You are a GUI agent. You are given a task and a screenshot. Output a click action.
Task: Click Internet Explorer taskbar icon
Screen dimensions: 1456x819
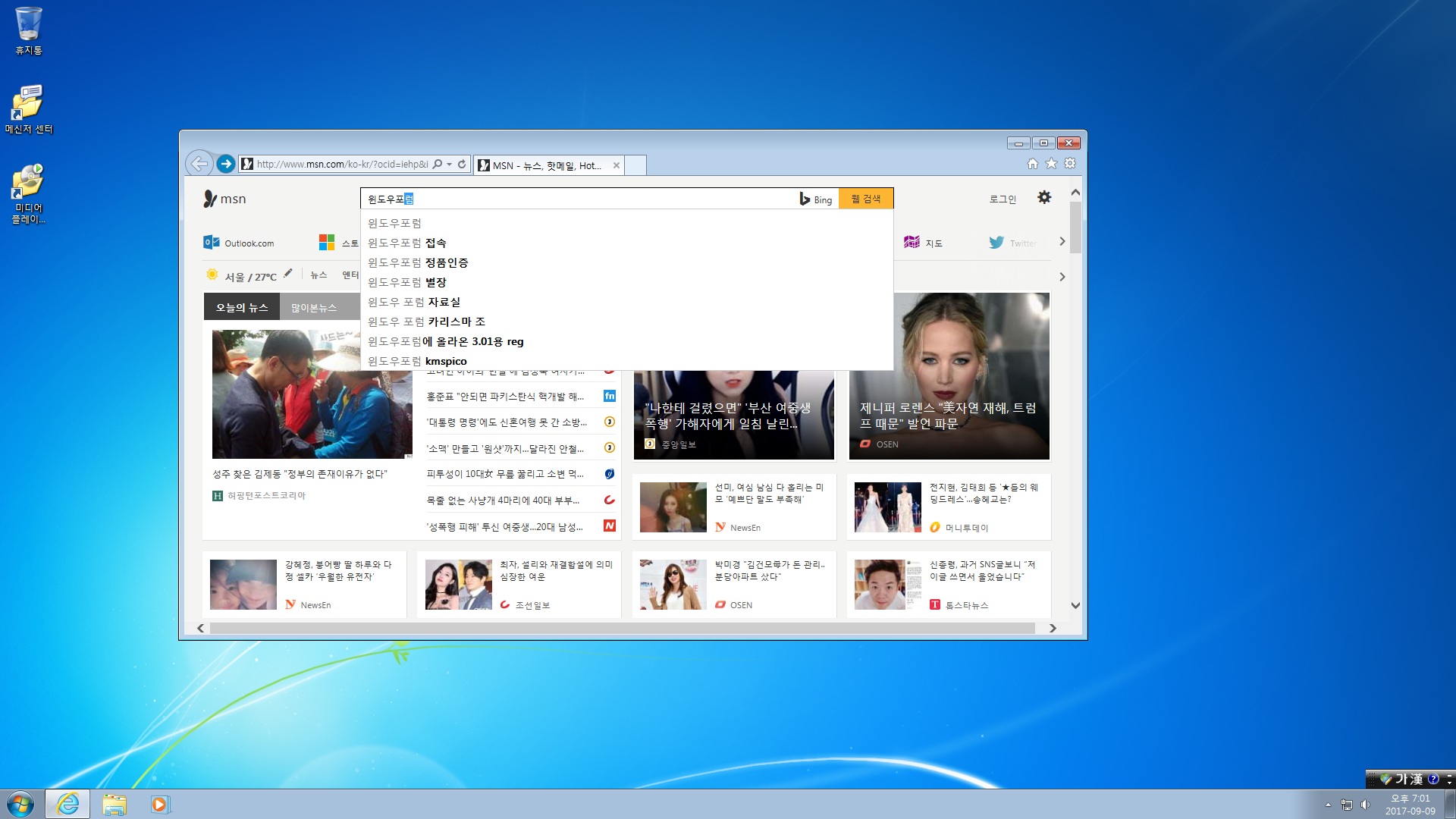pos(67,804)
